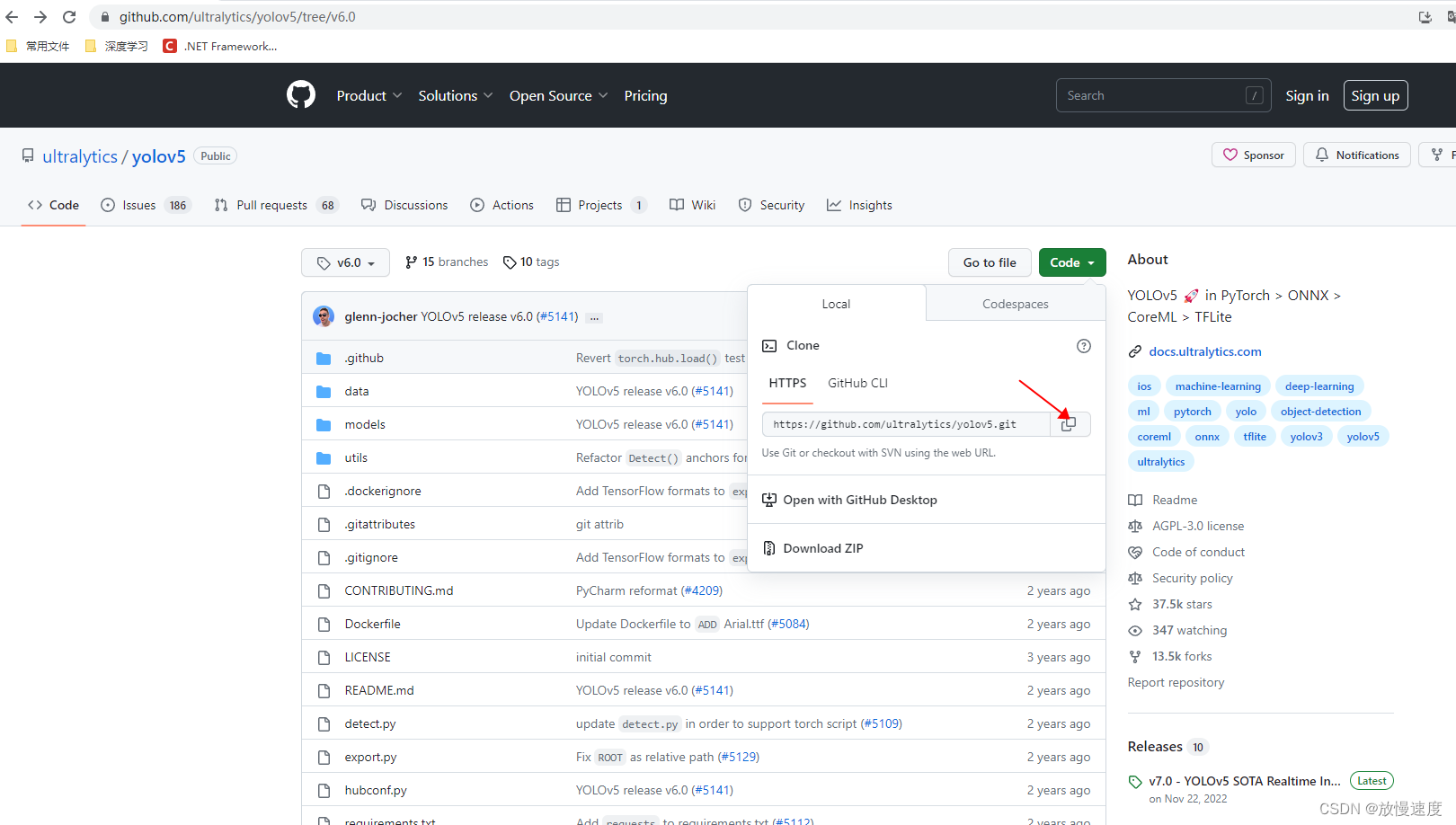Open the clone help question icon
The image size is (1456, 825).
pos(1084,346)
